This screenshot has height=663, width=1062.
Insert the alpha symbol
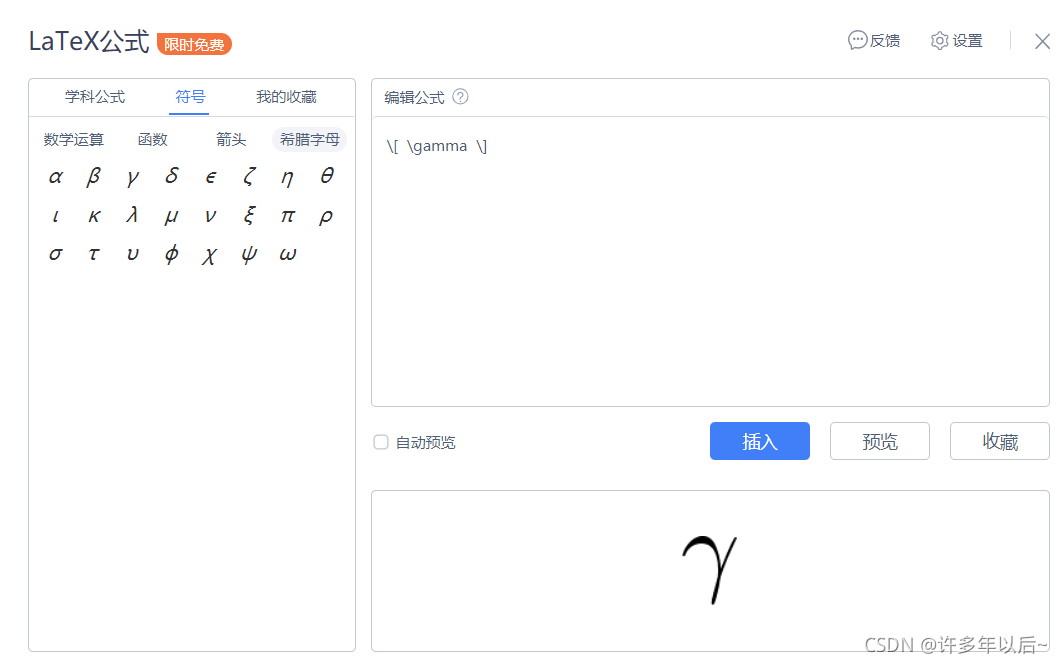[x=56, y=177]
